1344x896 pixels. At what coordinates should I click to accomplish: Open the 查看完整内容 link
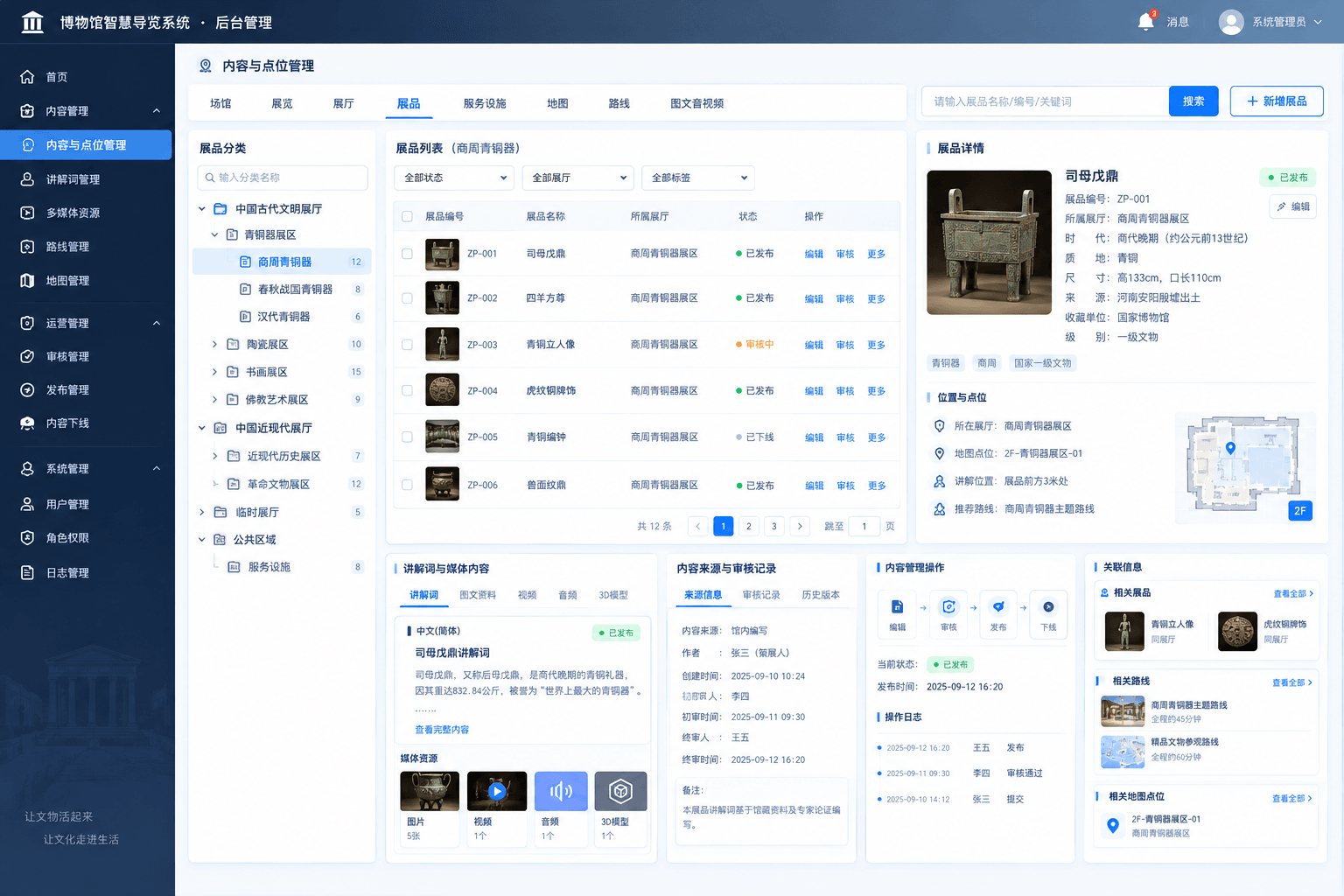[x=442, y=730]
